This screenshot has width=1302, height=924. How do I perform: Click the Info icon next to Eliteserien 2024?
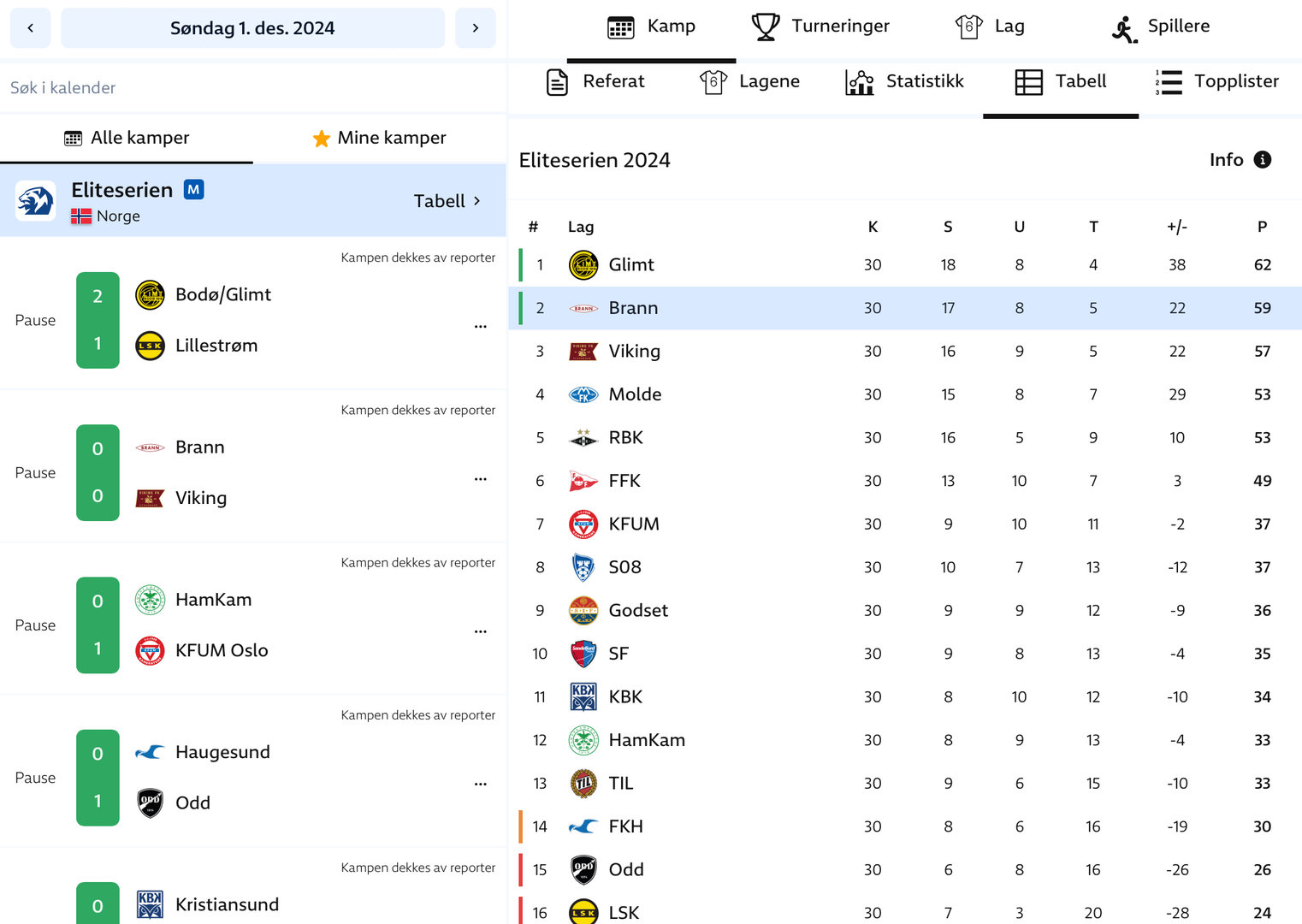(x=1262, y=160)
